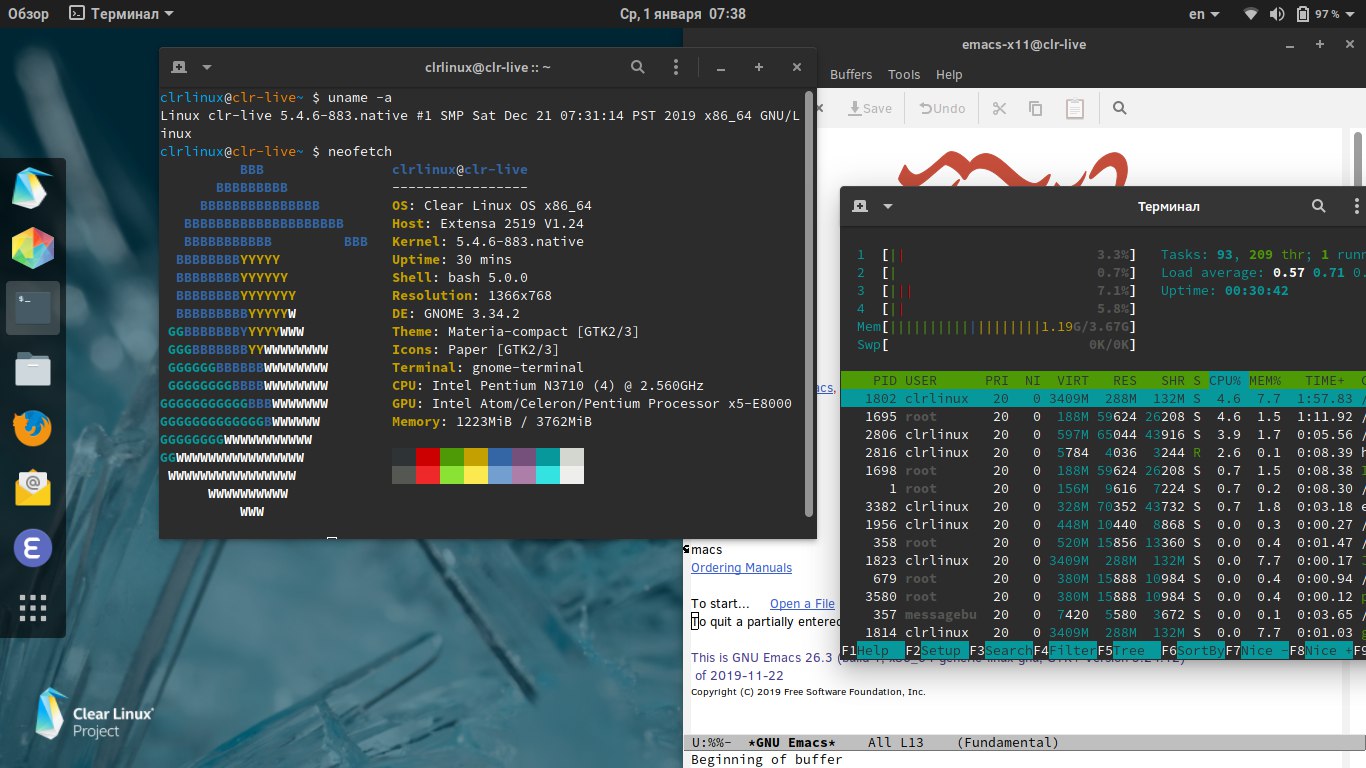This screenshot has height=768, width=1366.
Task: Open the en input source dropdown
Action: click(1204, 14)
